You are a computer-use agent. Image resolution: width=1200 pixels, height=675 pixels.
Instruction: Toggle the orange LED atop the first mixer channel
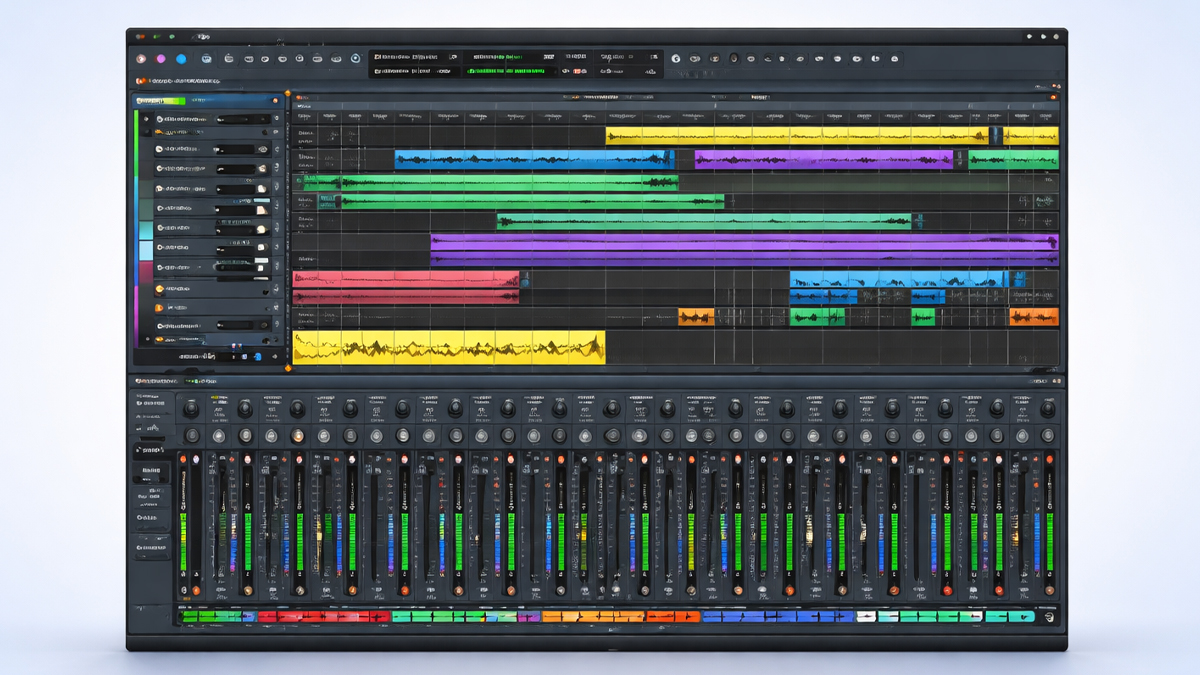[182, 459]
